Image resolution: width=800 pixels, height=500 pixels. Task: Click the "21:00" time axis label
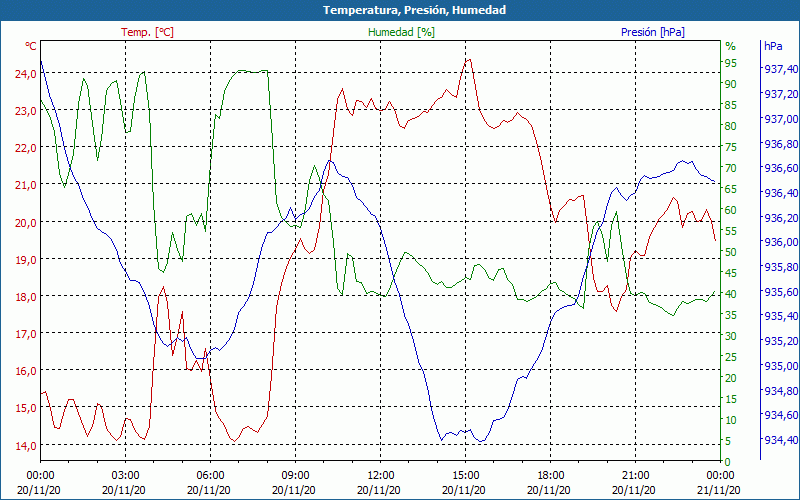635,476
